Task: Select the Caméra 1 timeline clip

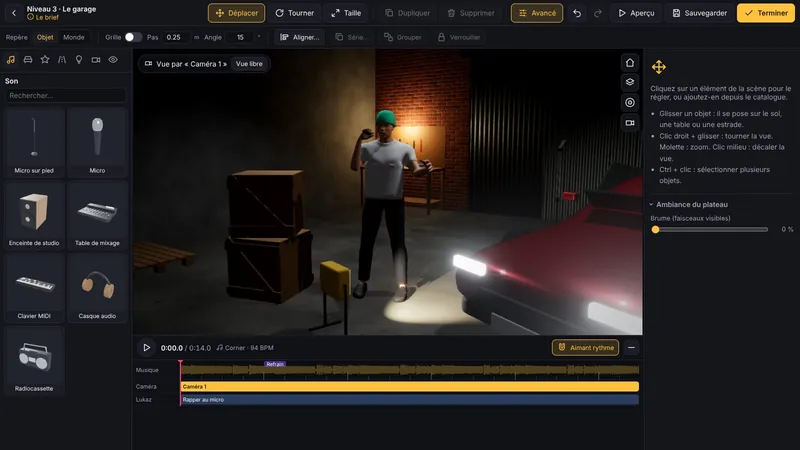Action: (410, 387)
